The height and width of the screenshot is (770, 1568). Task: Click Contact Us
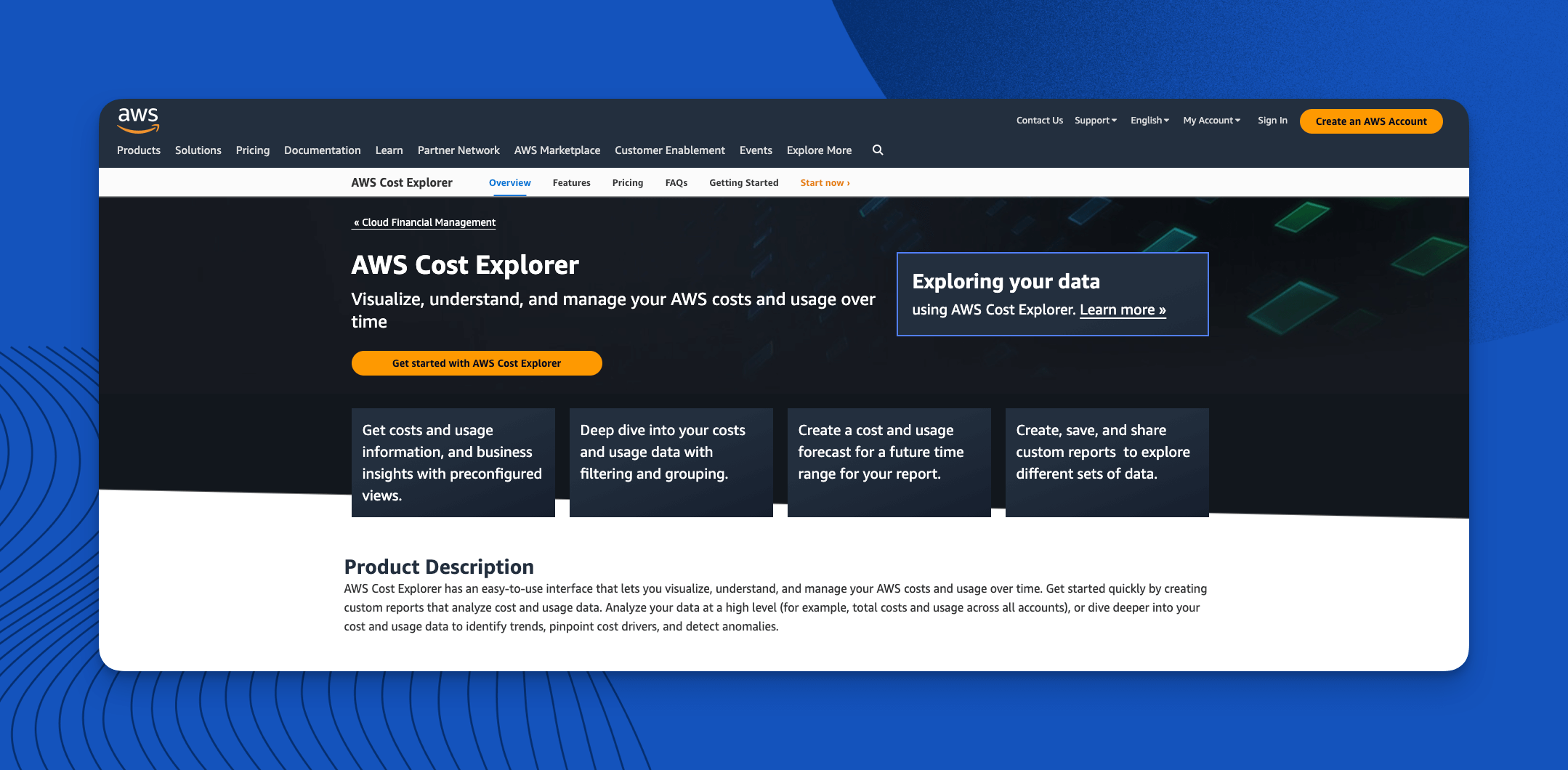[x=1039, y=121]
